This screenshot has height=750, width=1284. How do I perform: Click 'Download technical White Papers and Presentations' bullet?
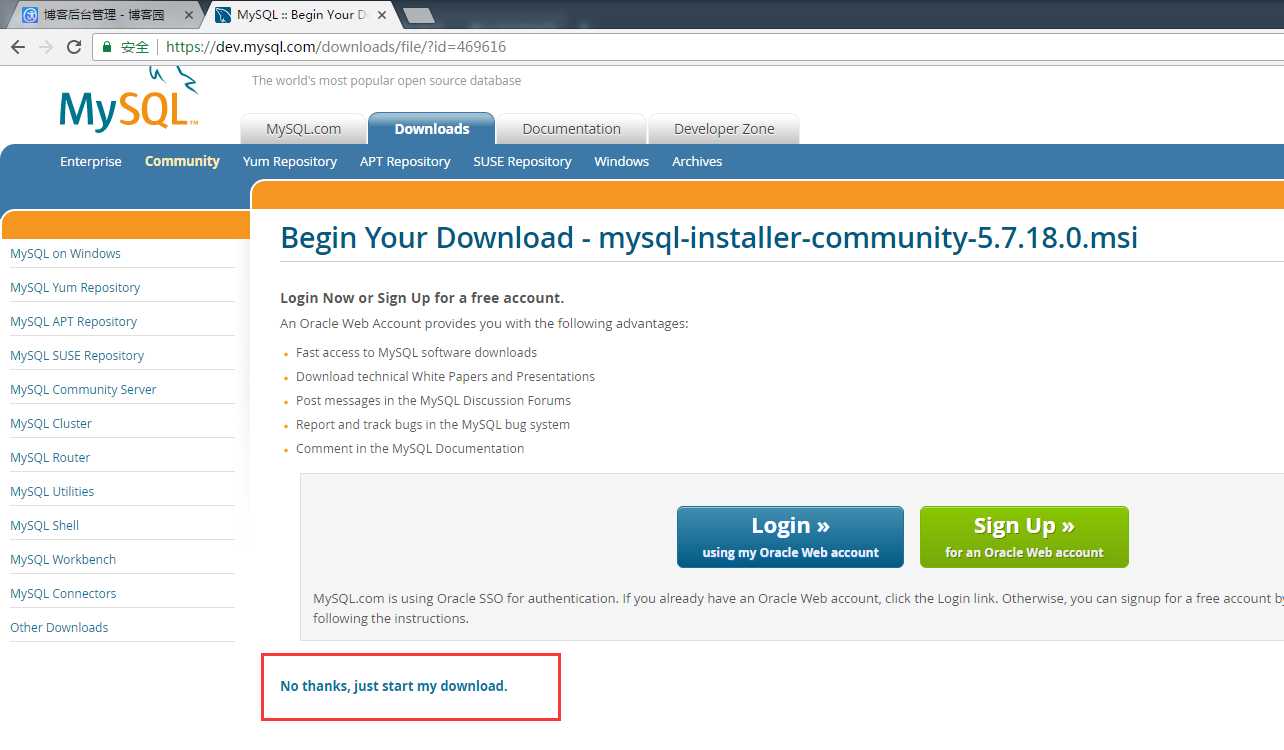445,377
